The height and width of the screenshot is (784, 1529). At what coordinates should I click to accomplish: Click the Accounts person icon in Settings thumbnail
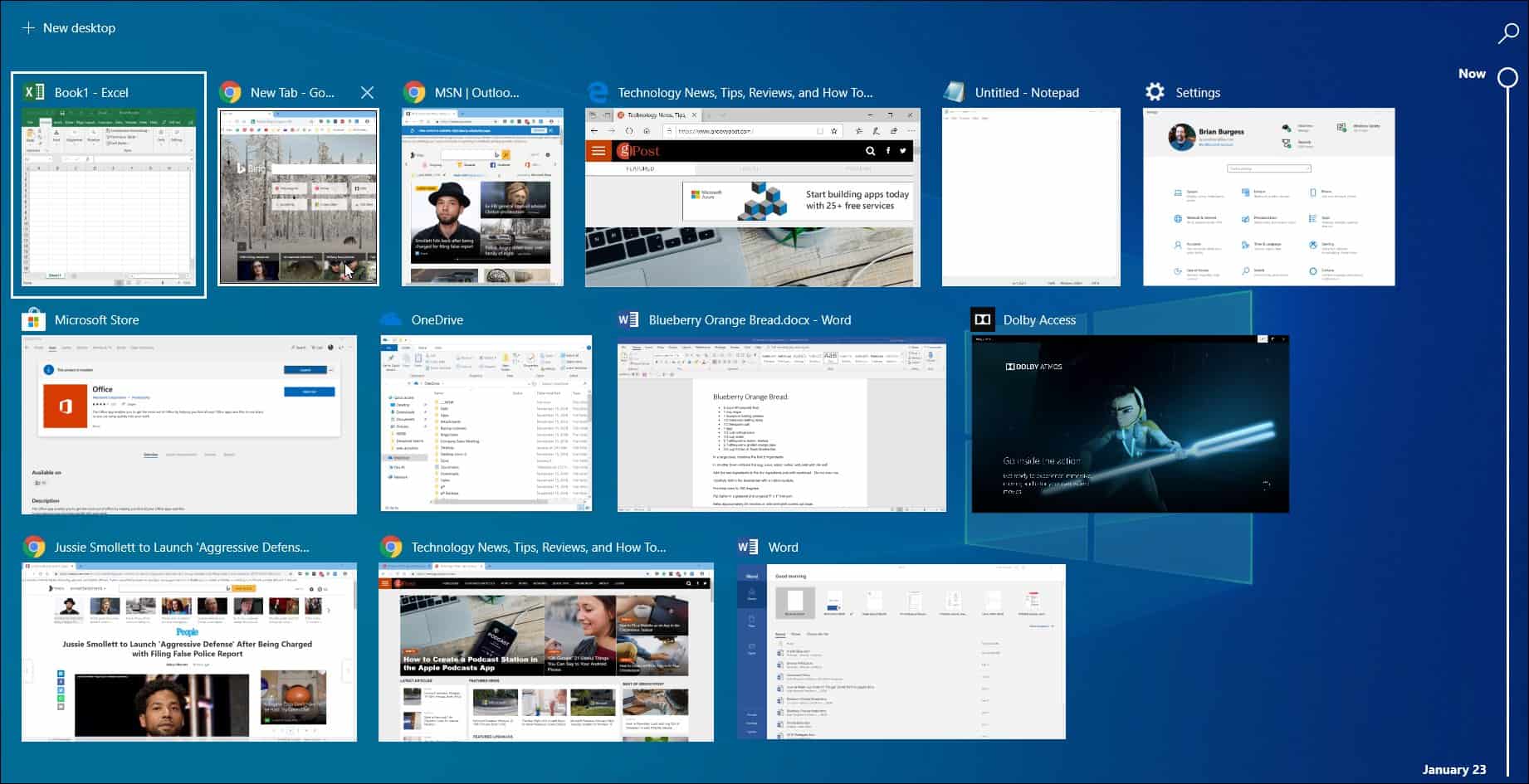tap(1177, 246)
